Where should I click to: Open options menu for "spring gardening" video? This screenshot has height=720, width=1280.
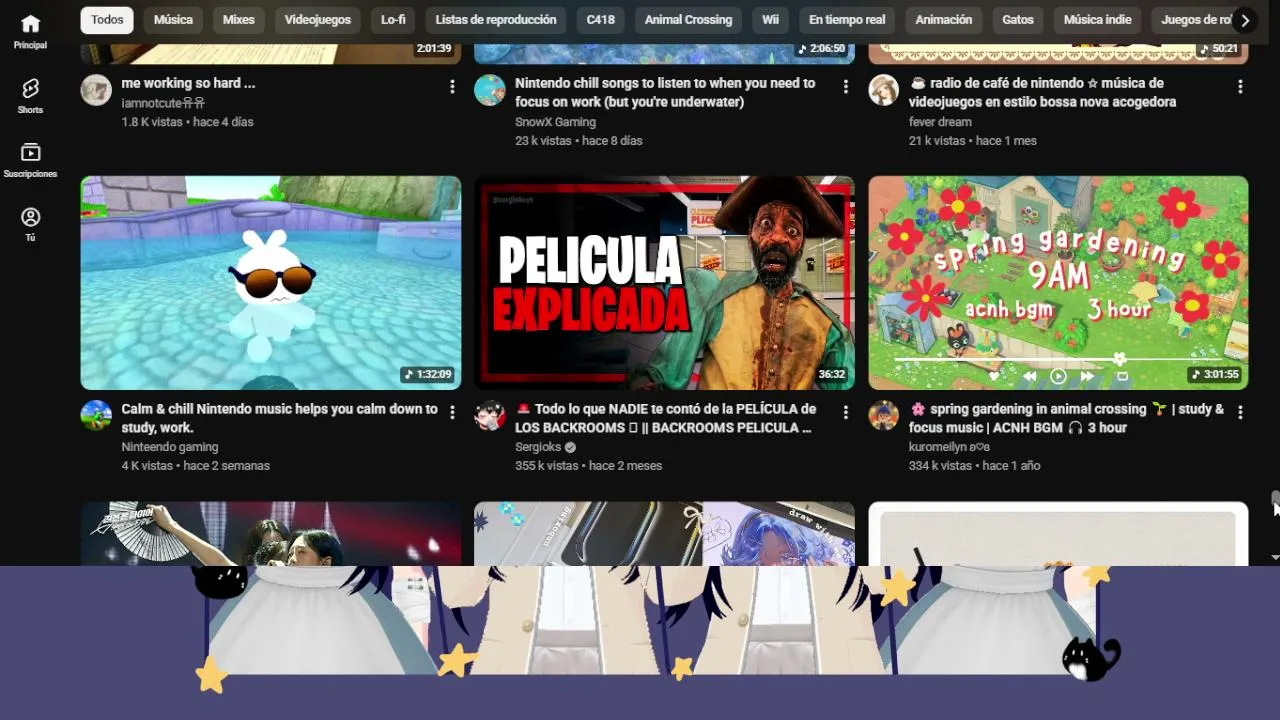point(1240,412)
